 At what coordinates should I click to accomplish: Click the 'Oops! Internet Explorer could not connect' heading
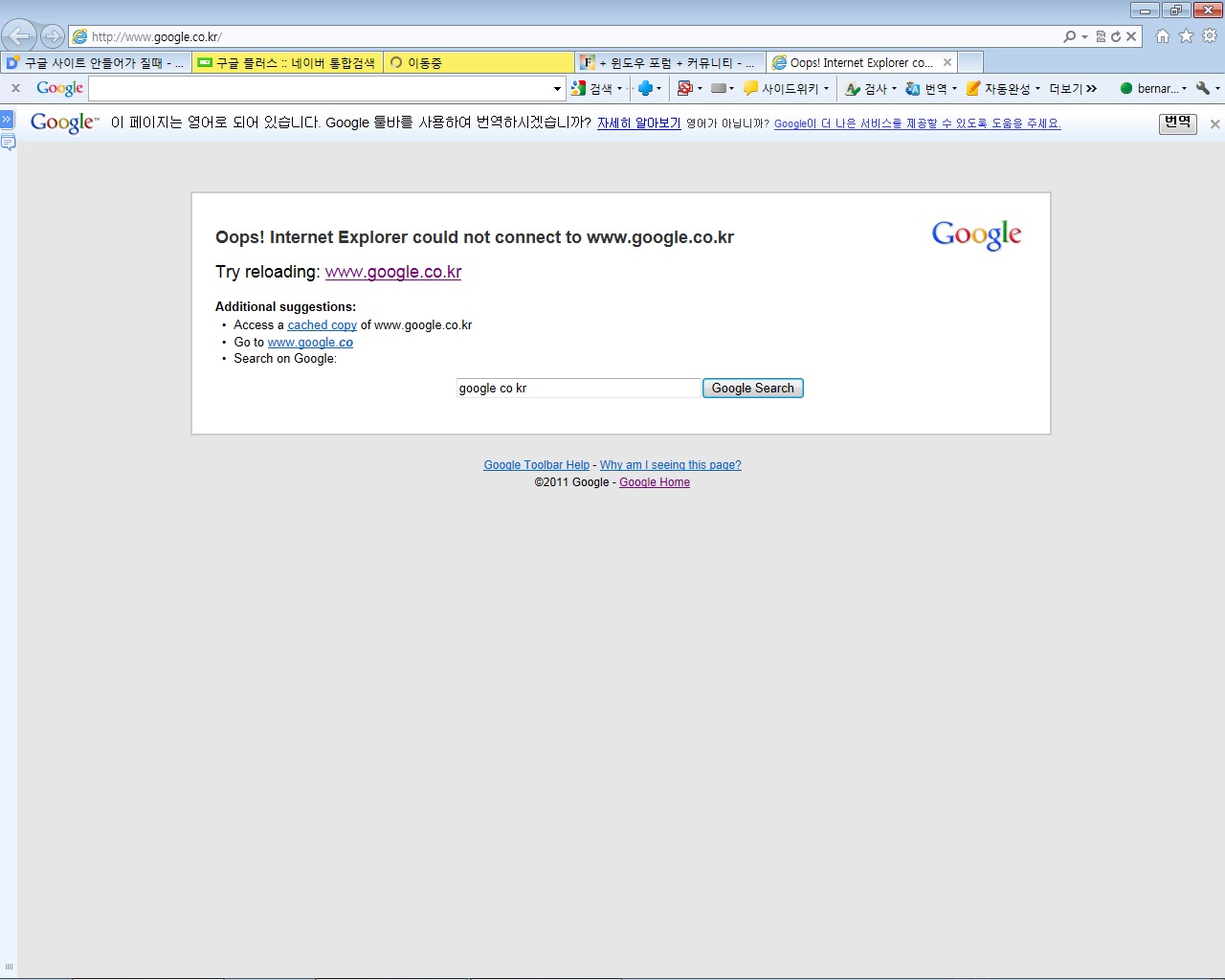pyautogui.click(x=475, y=237)
